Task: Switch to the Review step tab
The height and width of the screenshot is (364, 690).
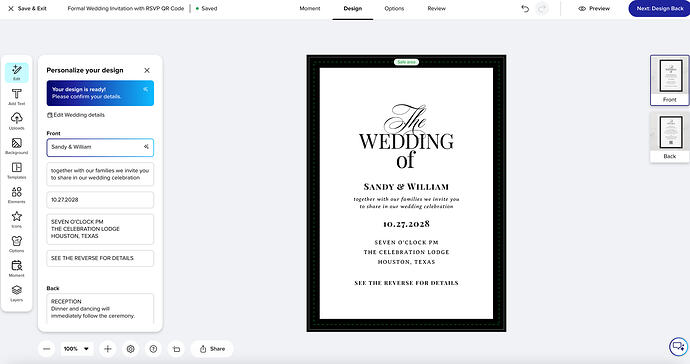Action: pos(437,8)
